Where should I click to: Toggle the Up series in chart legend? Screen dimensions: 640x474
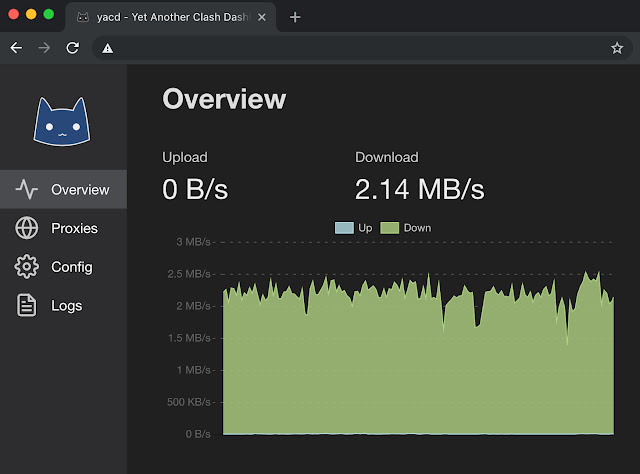click(353, 228)
